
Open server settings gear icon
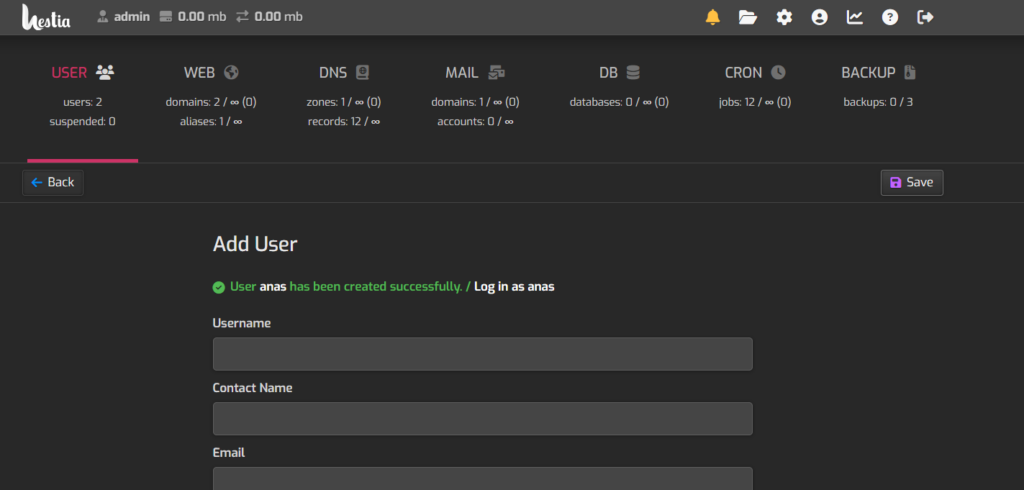(784, 17)
